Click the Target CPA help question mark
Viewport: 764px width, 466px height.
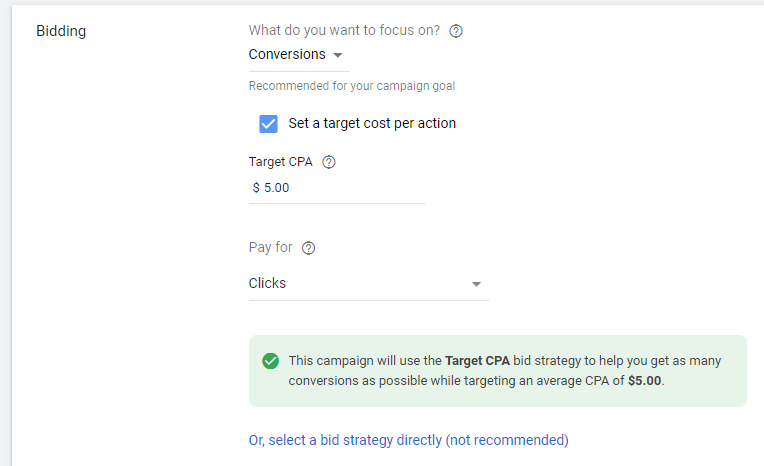[329, 162]
